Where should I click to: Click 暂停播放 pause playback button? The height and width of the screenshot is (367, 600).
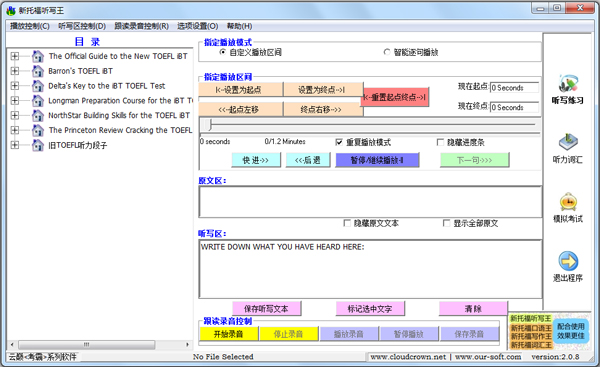(409, 334)
